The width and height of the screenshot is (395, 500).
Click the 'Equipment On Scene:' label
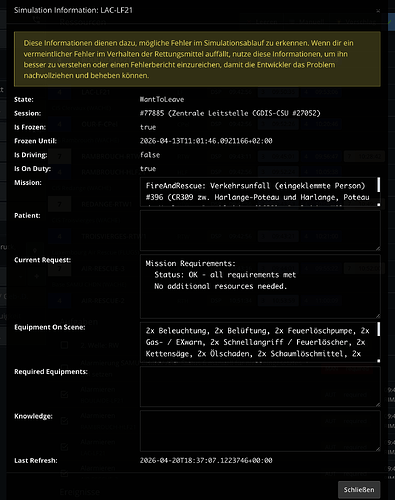[x=50, y=327]
